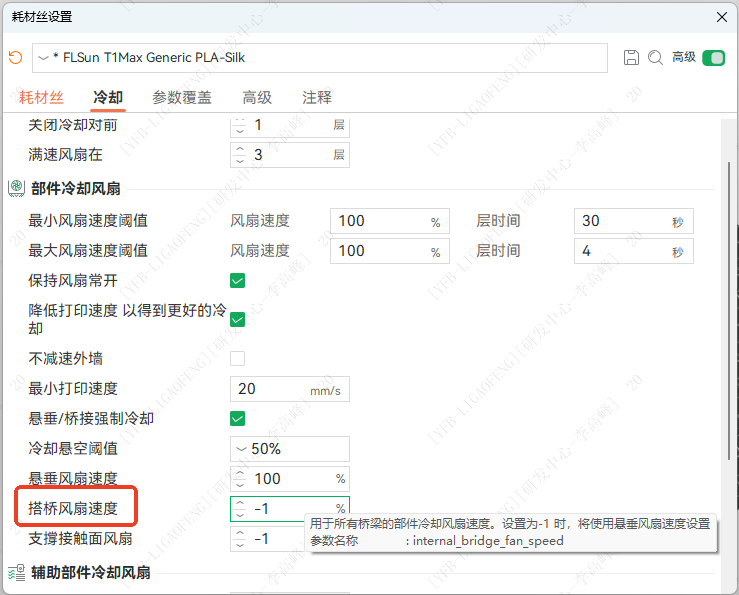Open the search settings magnifier icon
The width and height of the screenshot is (739, 595).
[655, 58]
